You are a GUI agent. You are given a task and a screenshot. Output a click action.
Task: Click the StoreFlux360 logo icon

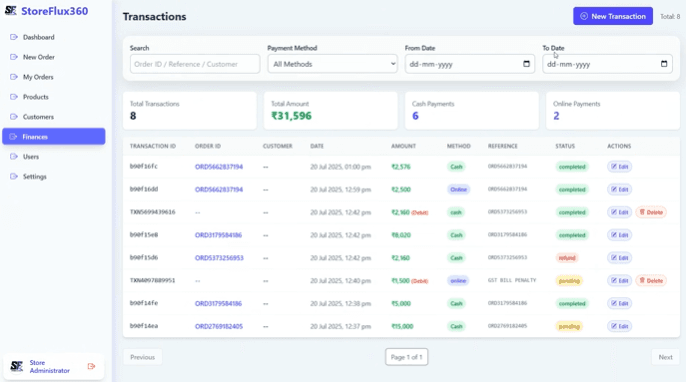[10, 11]
